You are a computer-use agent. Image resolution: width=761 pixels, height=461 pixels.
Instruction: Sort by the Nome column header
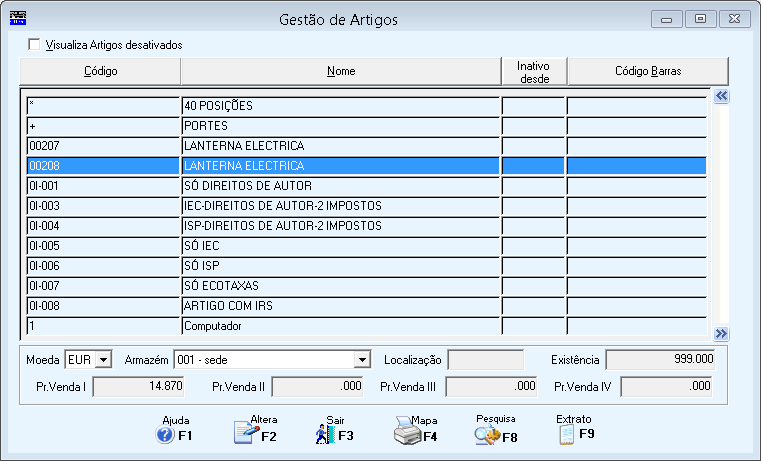pos(341,71)
